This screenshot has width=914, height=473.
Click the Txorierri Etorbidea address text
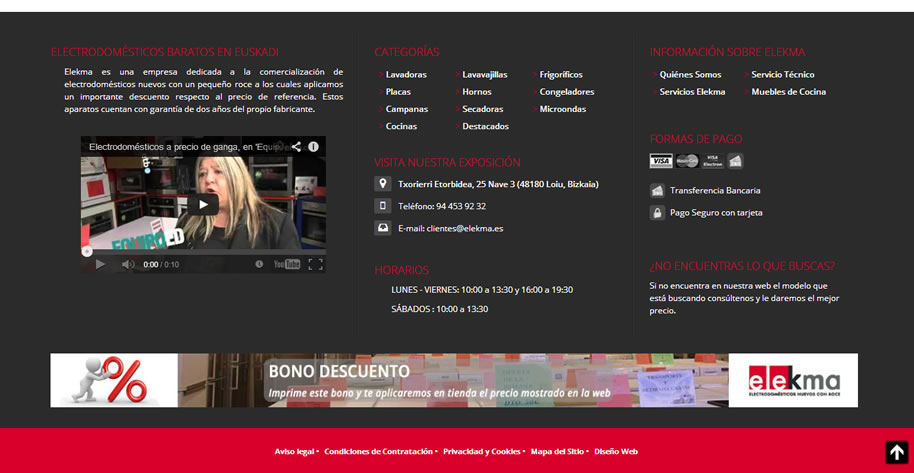pos(498,184)
